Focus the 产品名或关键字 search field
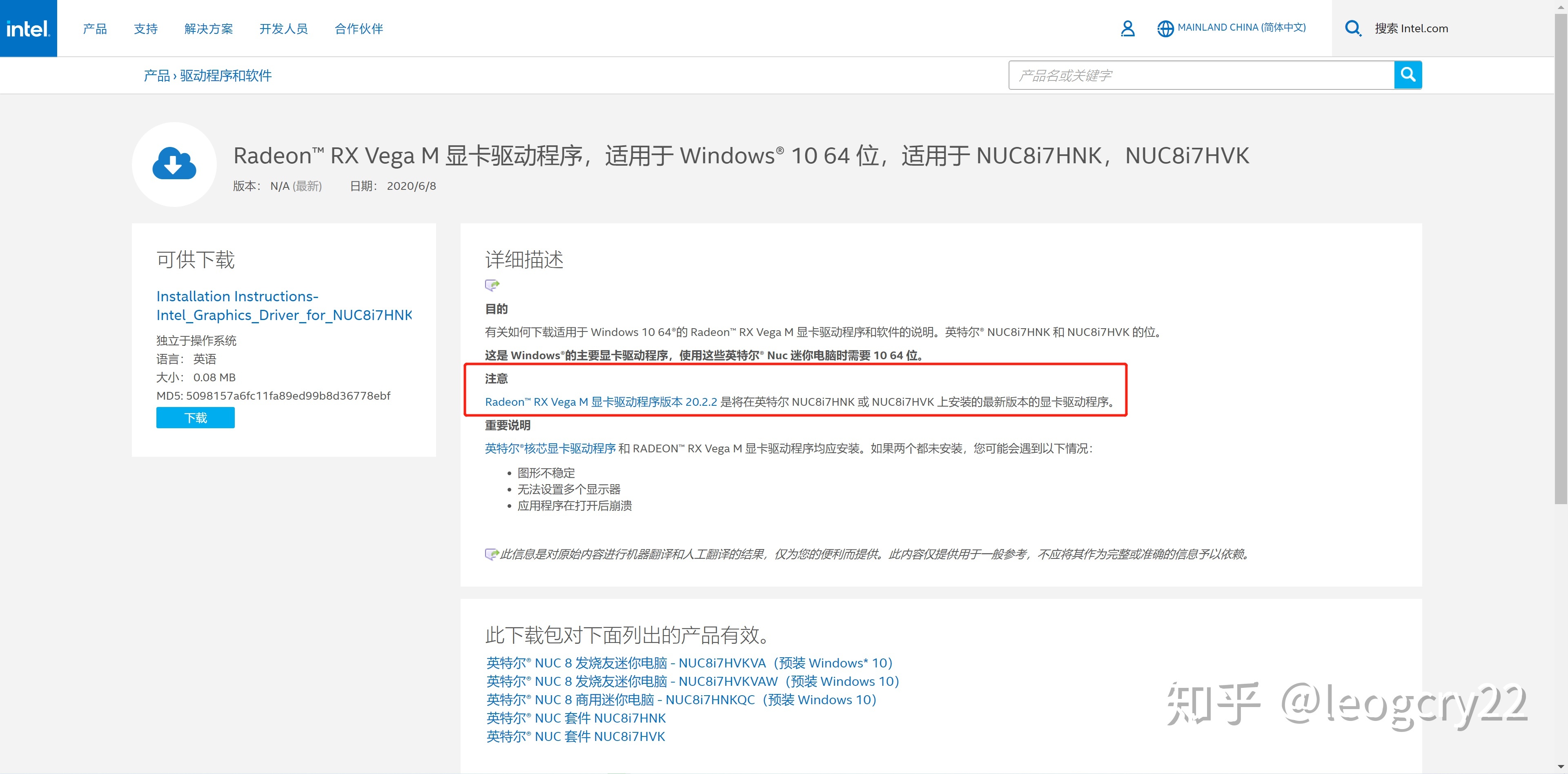Image resolution: width=1568 pixels, height=774 pixels. point(1200,76)
